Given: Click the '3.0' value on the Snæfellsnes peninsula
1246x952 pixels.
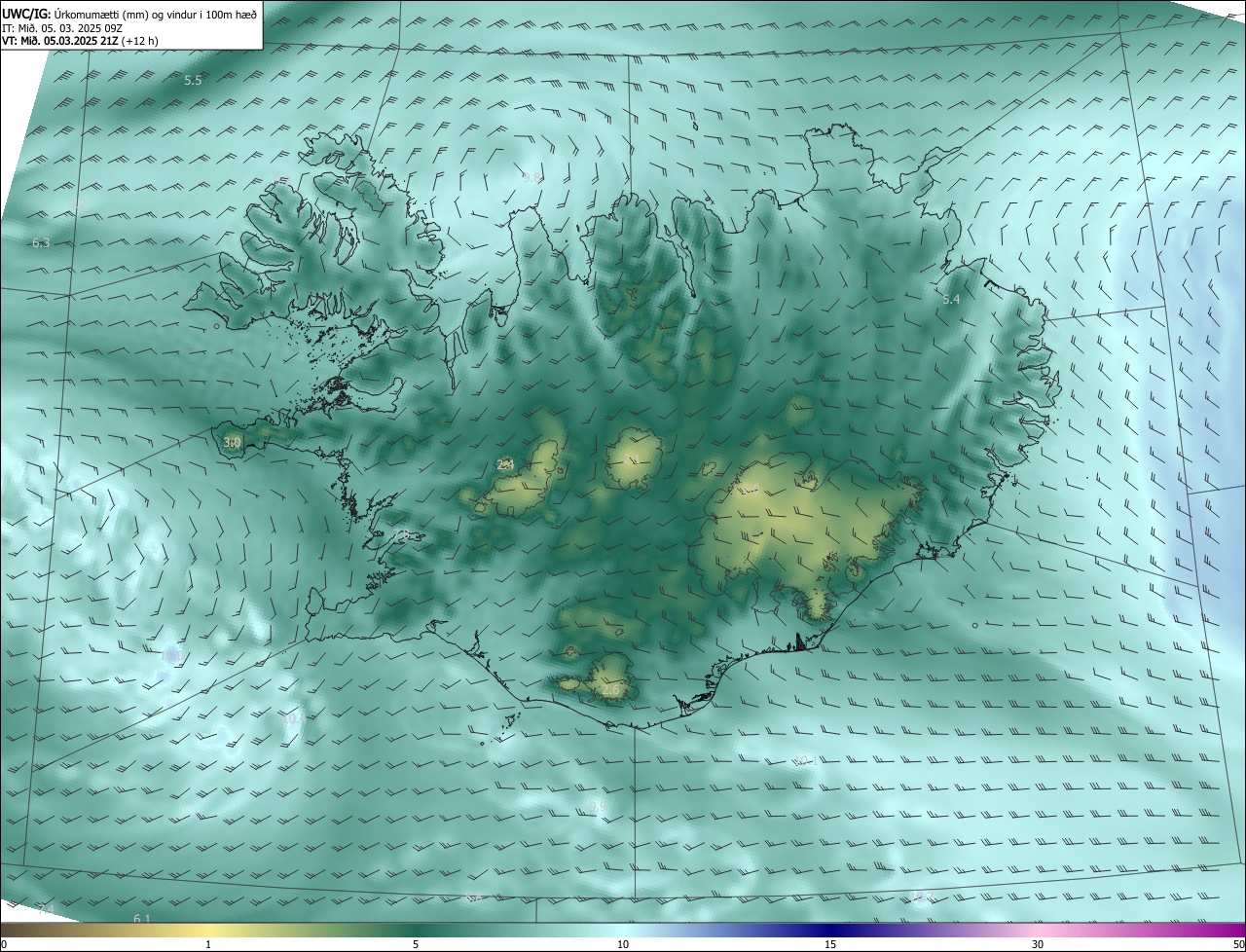Looking at the screenshot, I should (233, 443).
